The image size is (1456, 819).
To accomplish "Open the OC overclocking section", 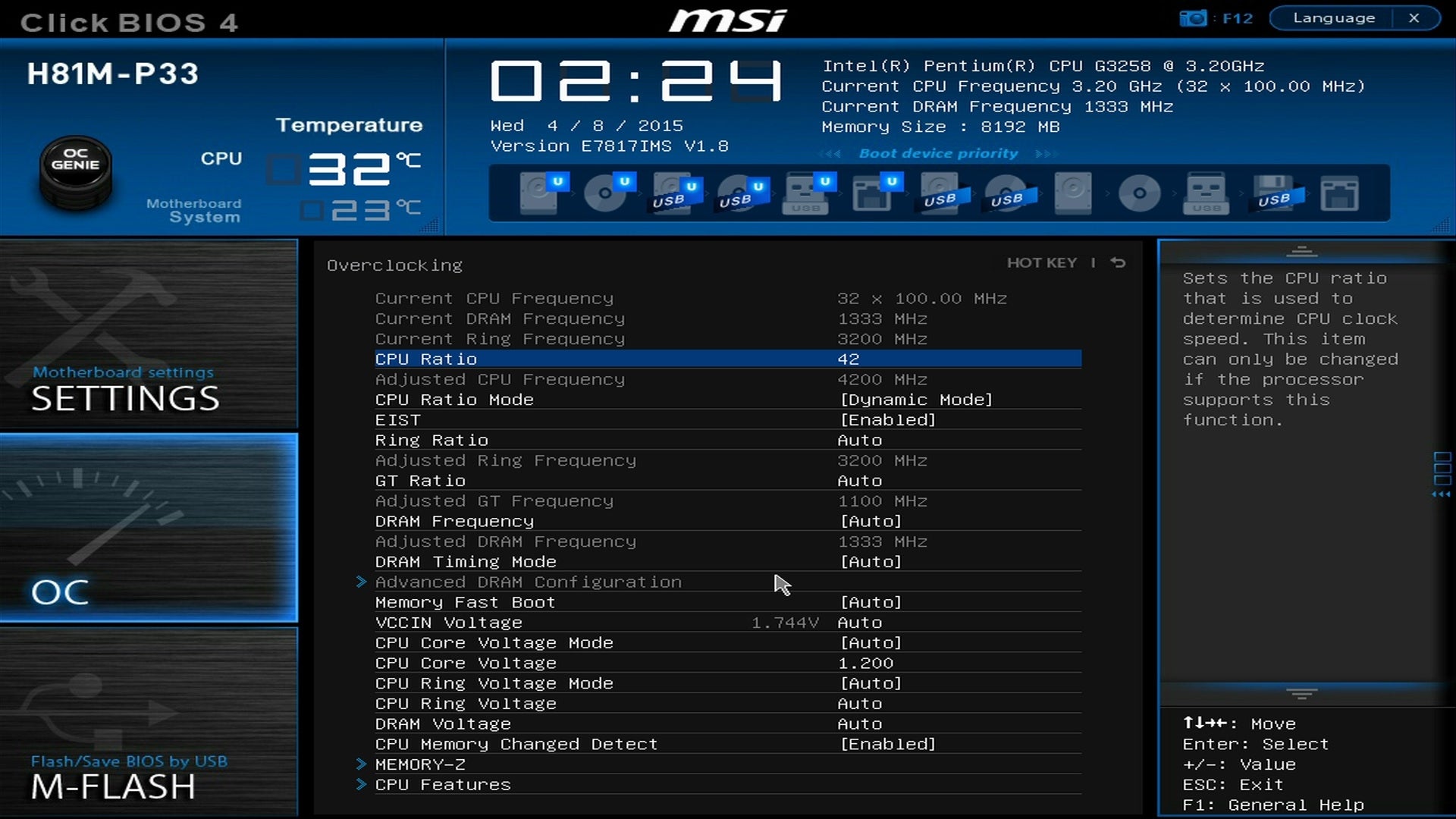I will coord(149,528).
